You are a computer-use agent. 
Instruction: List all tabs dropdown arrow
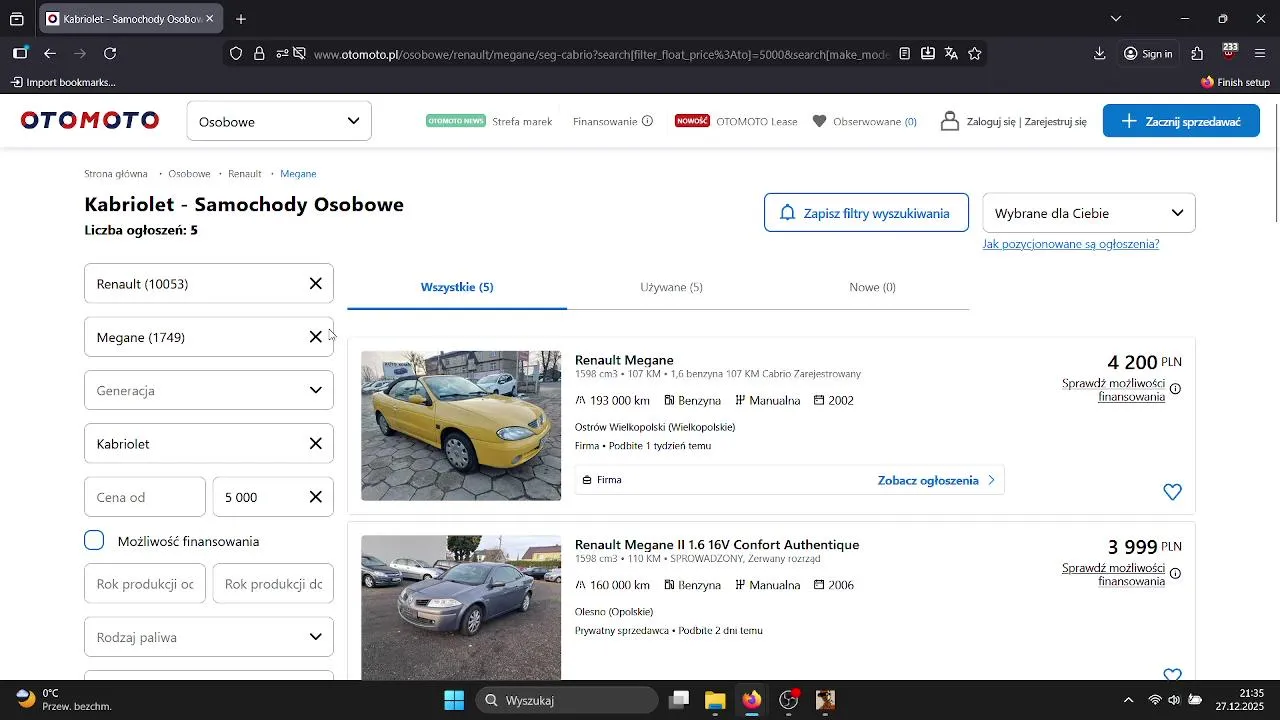click(x=1116, y=19)
